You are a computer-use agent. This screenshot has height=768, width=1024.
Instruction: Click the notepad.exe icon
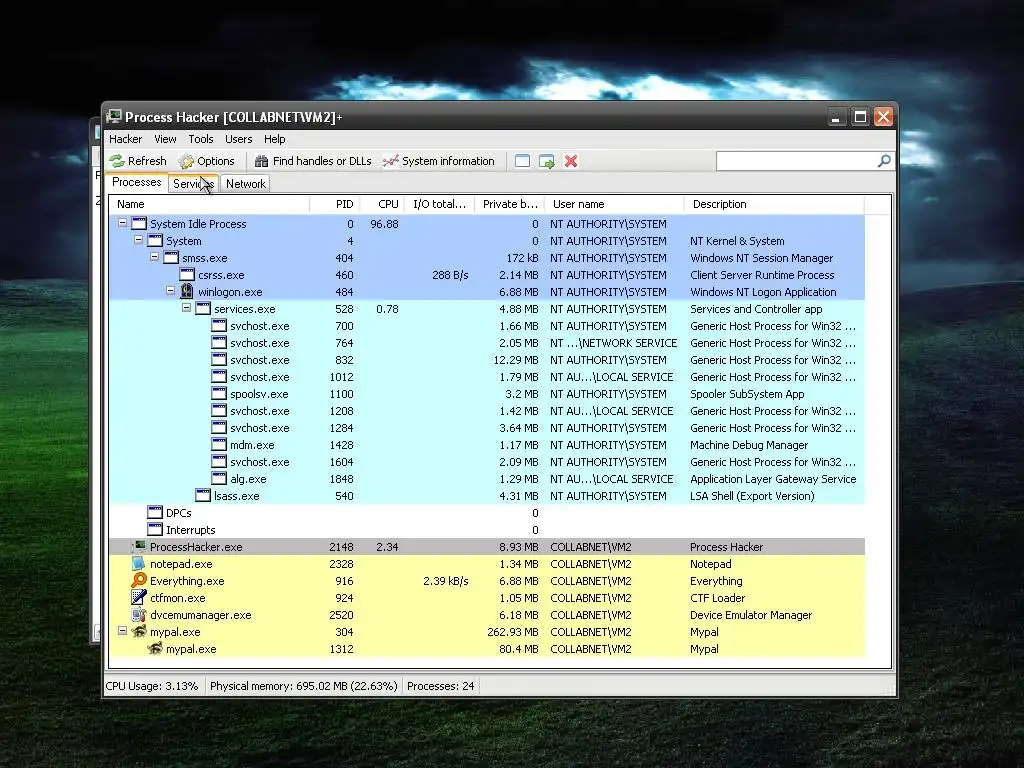138,563
